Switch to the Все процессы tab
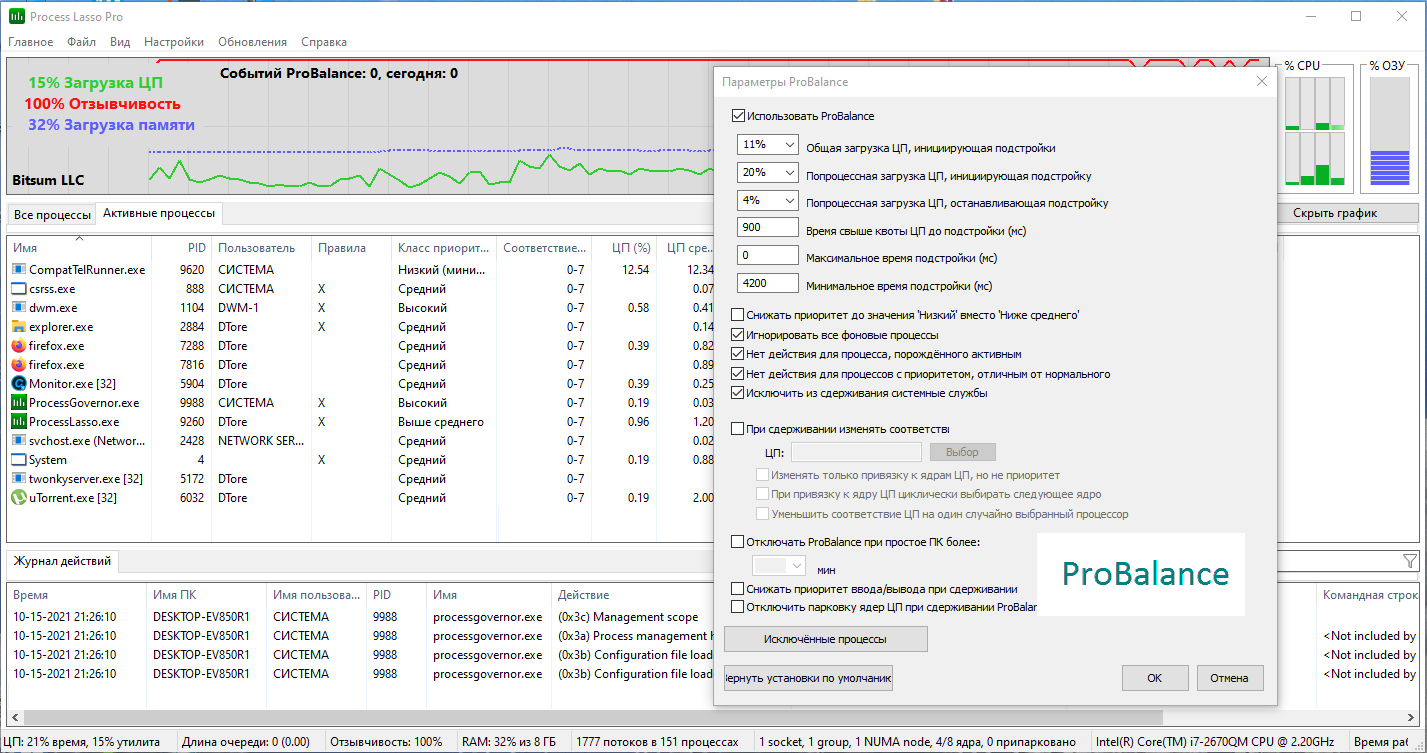The height and width of the screenshot is (753, 1427). point(51,215)
